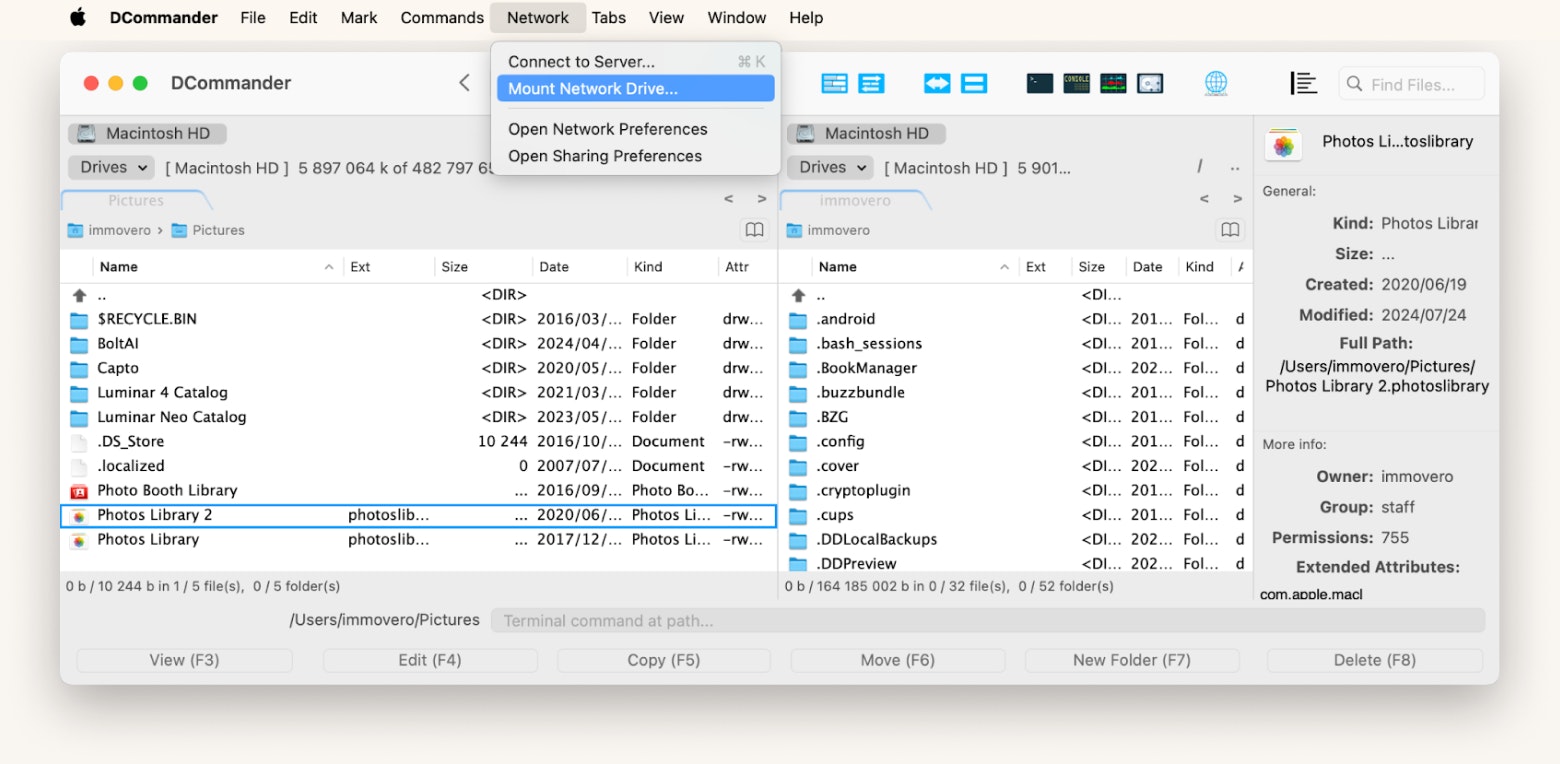Click Photos Library icon in info panel
This screenshot has width=1560, height=764.
pos(1283,145)
